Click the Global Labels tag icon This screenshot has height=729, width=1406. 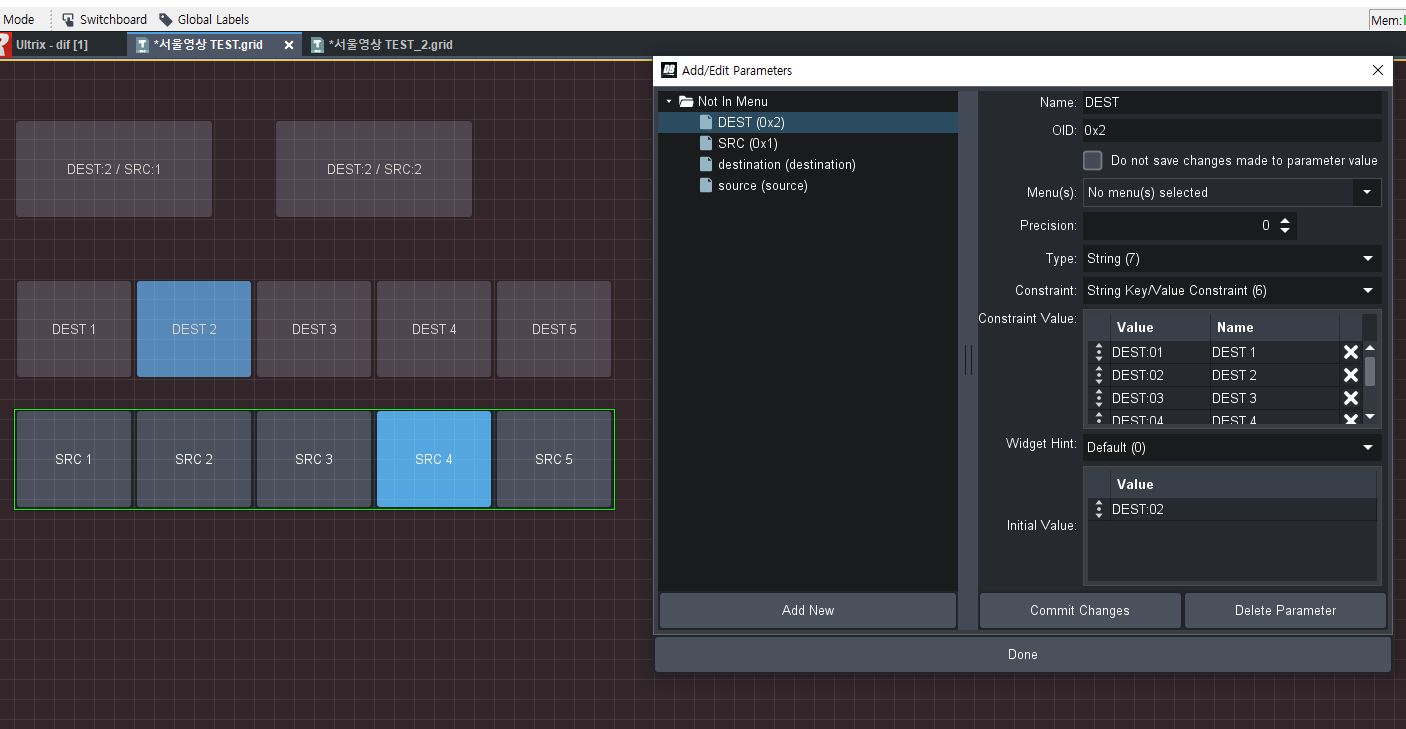coord(166,19)
